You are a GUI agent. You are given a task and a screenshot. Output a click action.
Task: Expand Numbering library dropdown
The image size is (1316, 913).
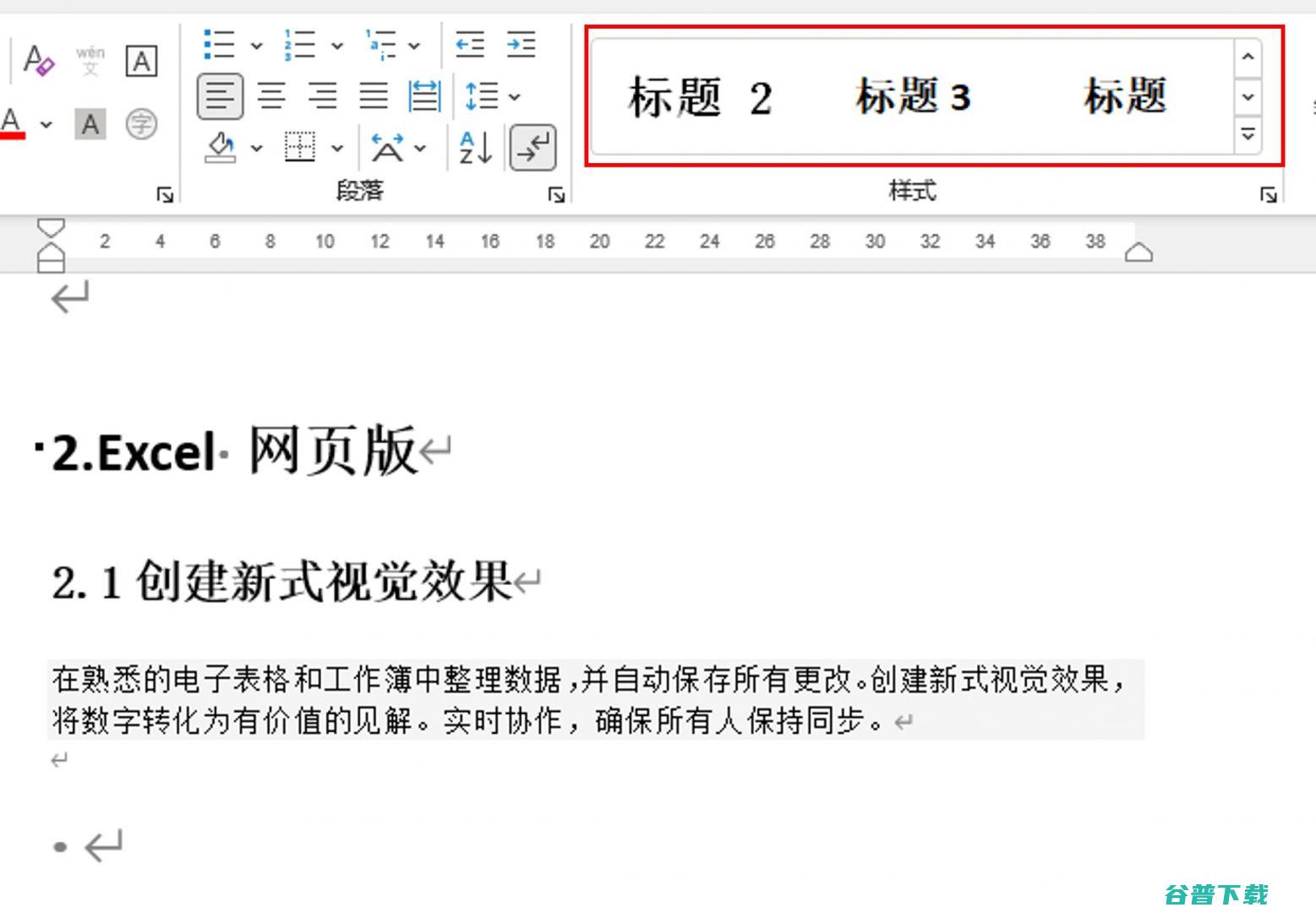tap(336, 45)
